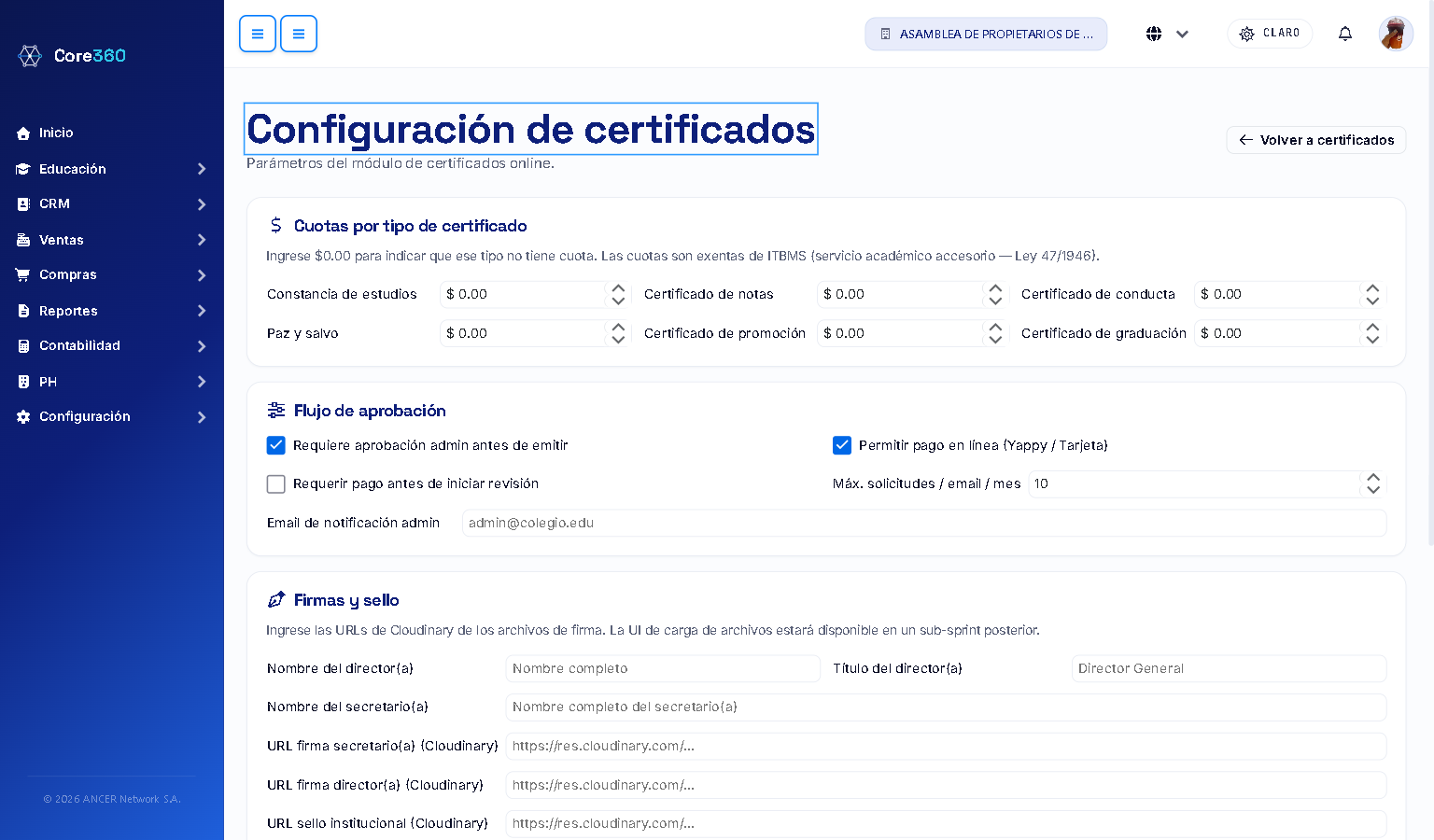Expand the Ventas submenu chevron
The width and height of the screenshot is (1434, 840).
click(x=202, y=240)
